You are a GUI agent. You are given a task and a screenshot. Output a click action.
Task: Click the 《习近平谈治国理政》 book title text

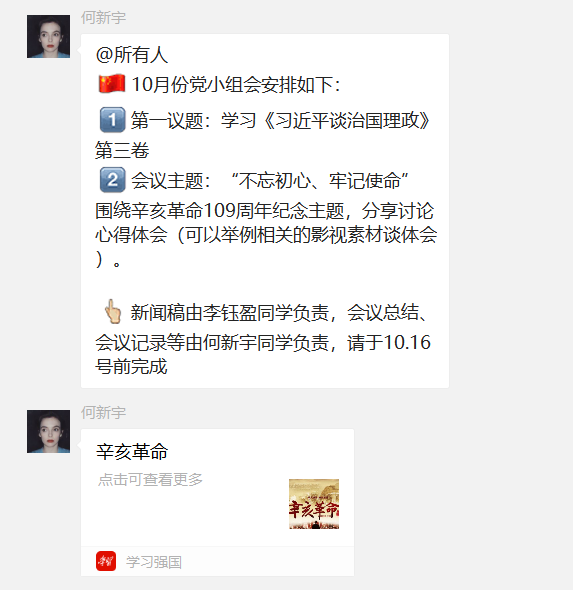coord(346,120)
